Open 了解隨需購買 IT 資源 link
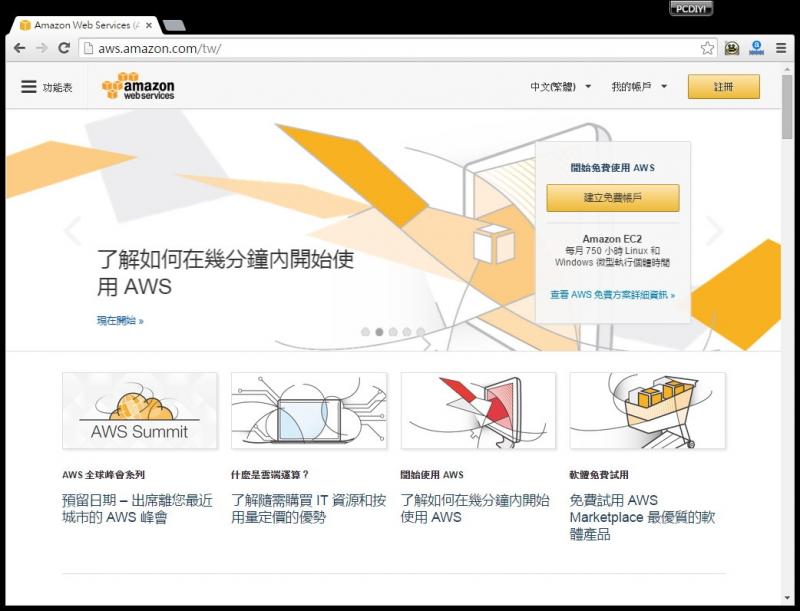 [308, 508]
